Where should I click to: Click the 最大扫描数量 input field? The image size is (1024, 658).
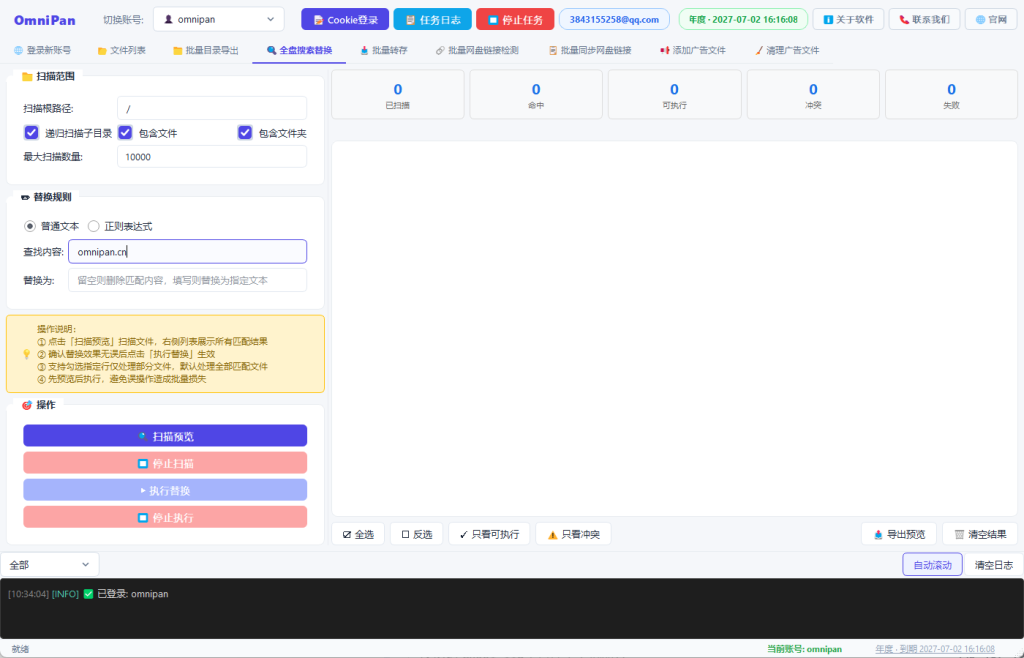(x=212, y=157)
